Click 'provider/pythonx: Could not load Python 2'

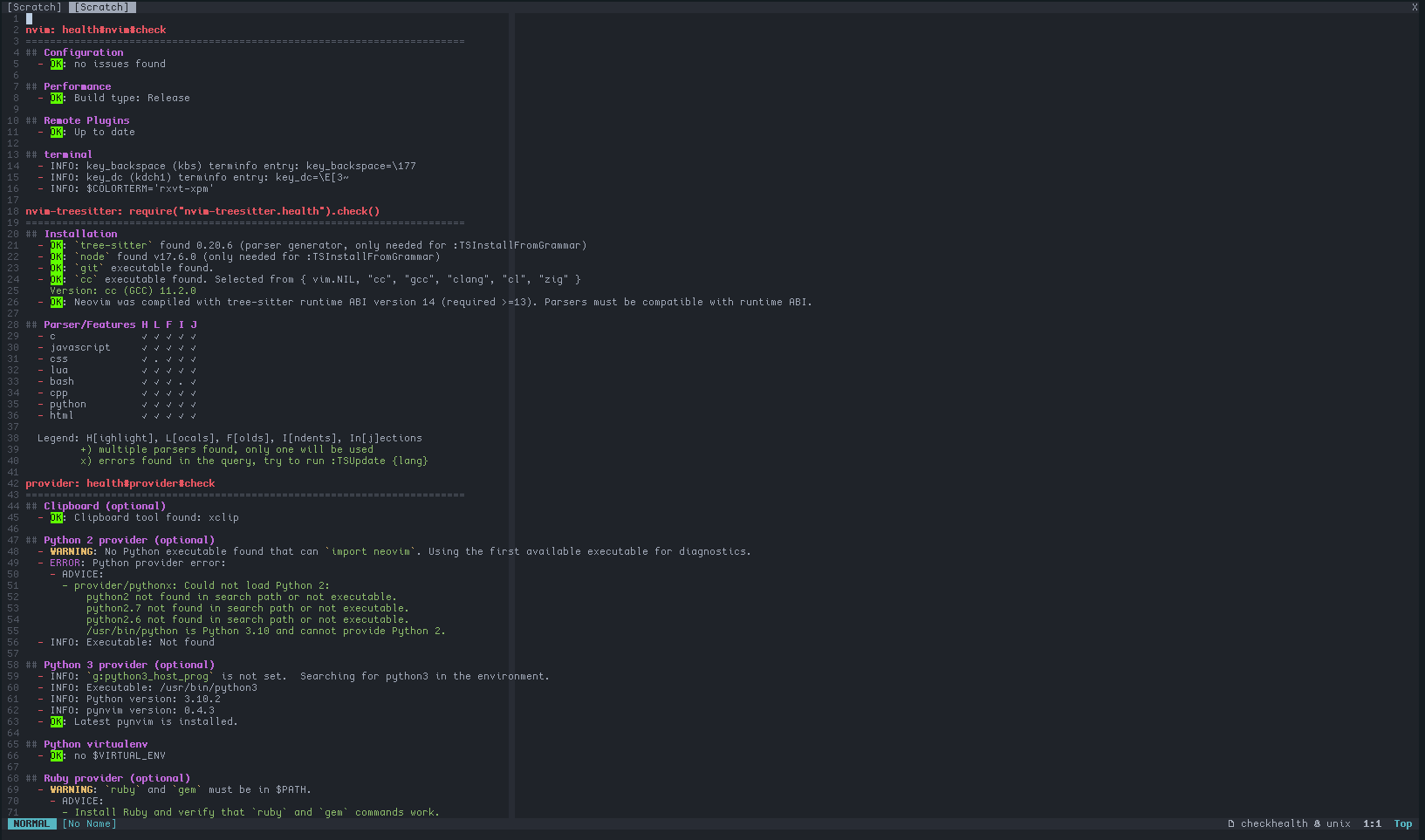[196, 585]
